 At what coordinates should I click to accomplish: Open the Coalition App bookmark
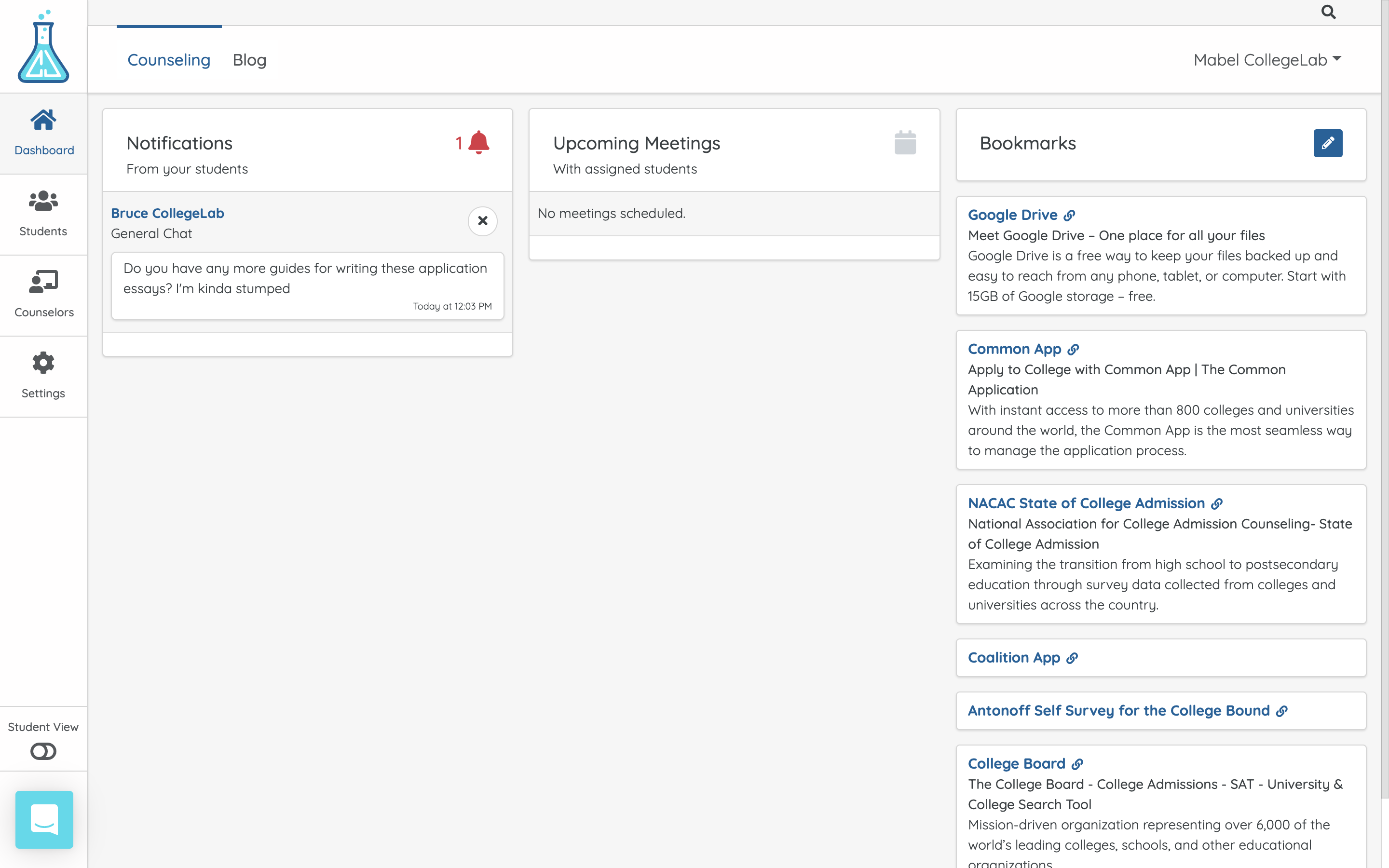tap(1014, 657)
